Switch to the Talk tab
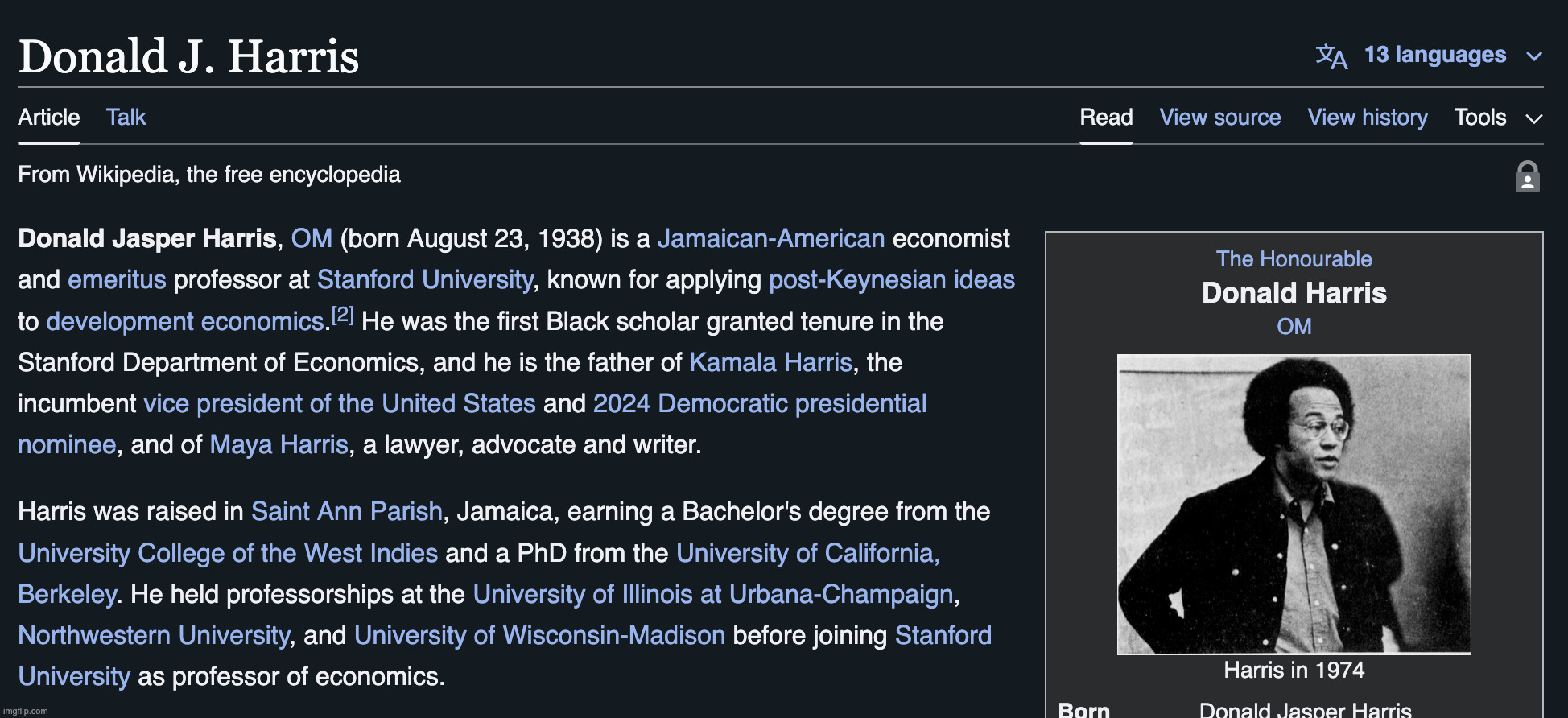The width and height of the screenshot is (1568, 718). click(x=126, y=118)
